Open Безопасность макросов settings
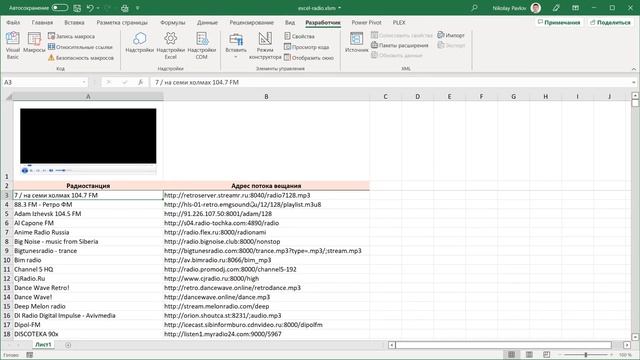Viewport: 640px width, 360px height. point(81,58)
